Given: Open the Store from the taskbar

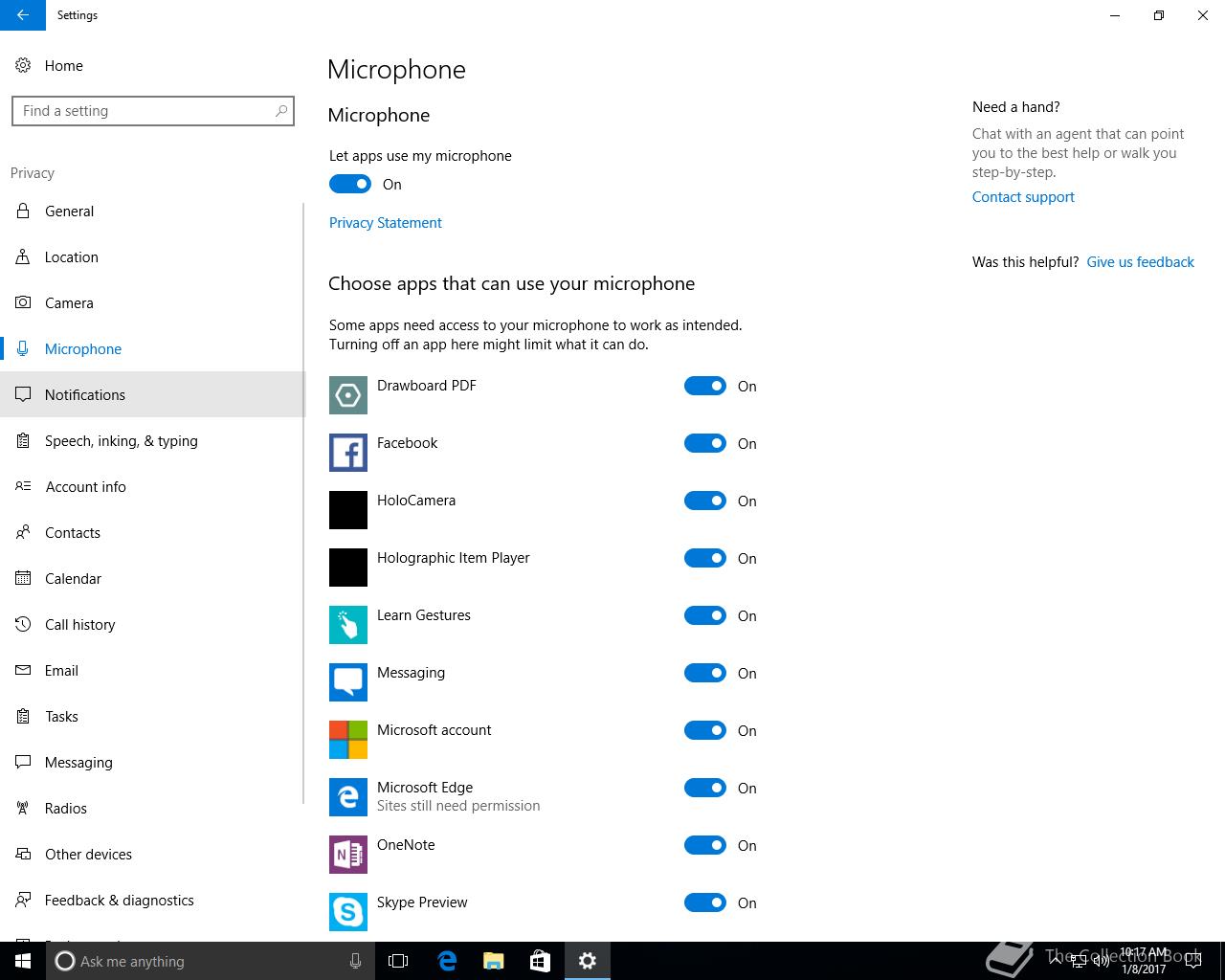Looking at the screenshot, I should (541, 961).
